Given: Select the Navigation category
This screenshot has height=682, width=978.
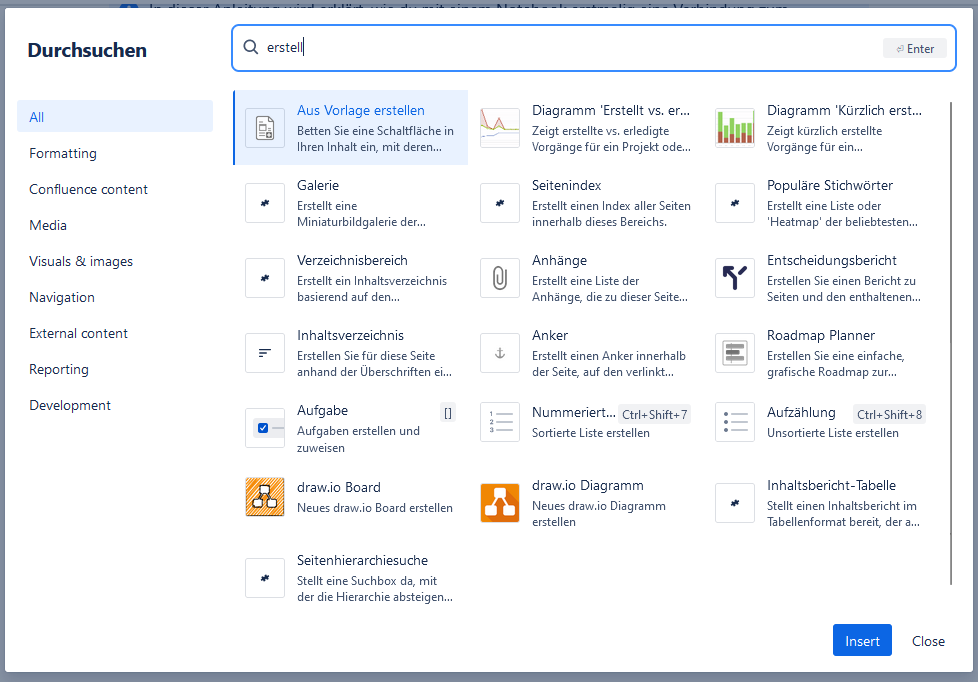Looking at the screenshot, I should coord(115,297).
